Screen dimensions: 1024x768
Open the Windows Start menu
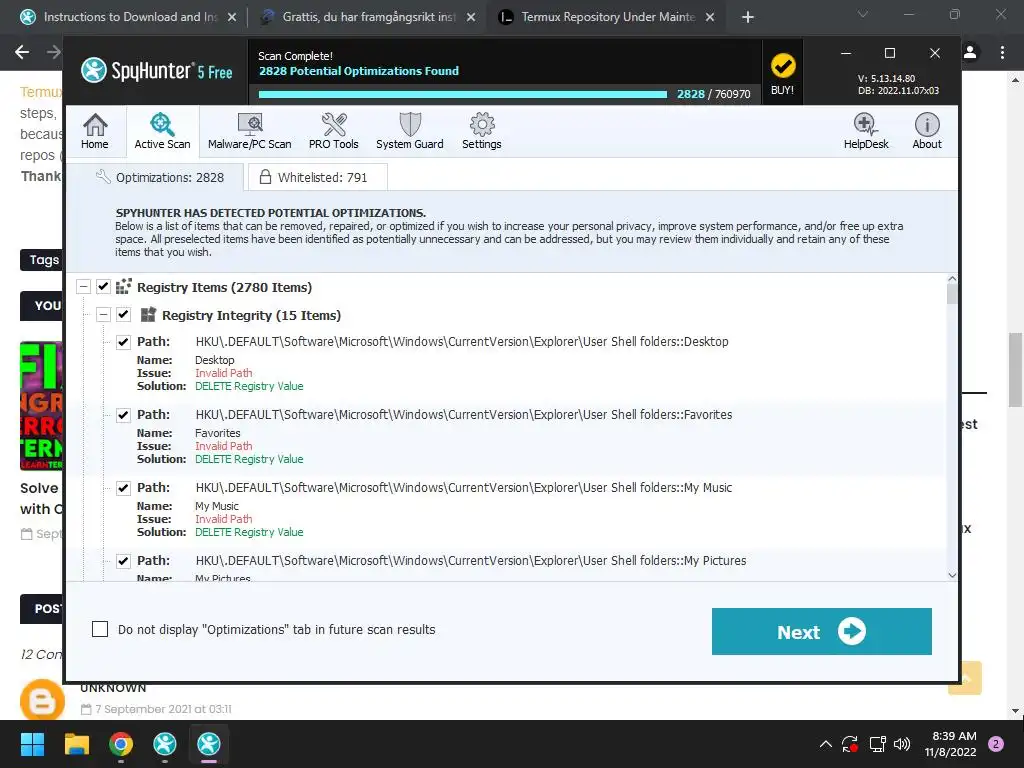(32, 744)
